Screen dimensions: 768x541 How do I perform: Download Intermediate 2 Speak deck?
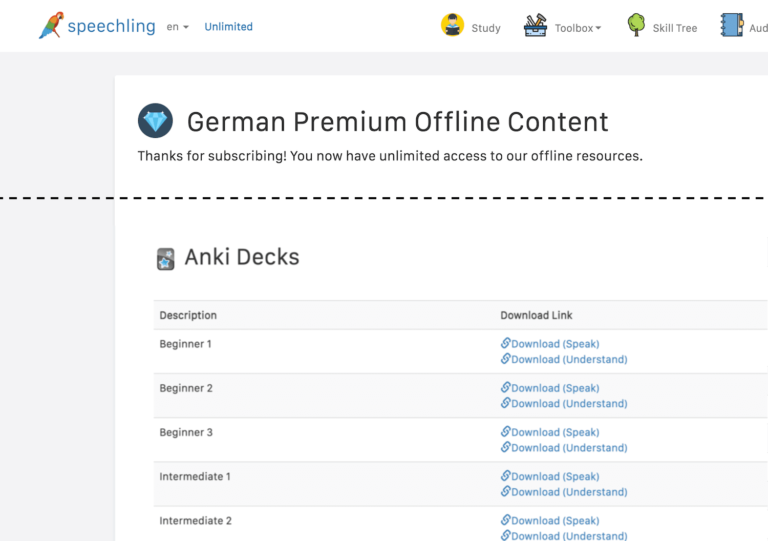[554, 521]
